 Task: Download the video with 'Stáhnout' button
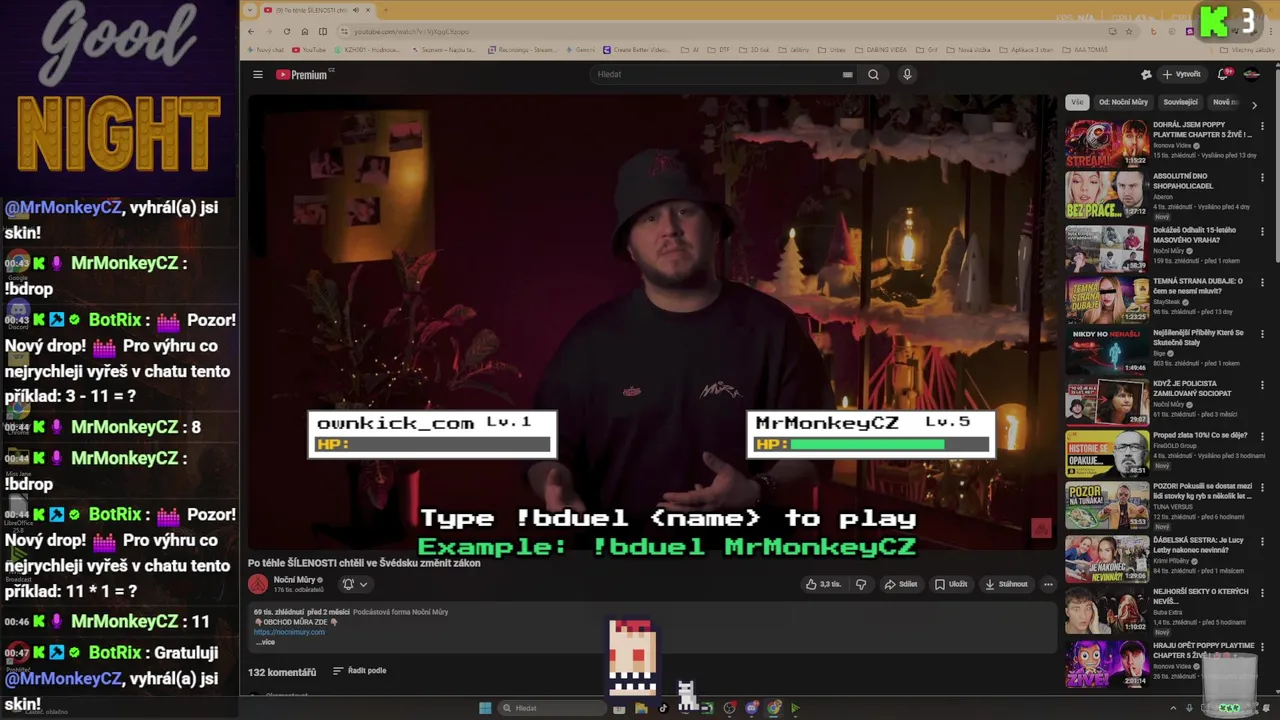[1006, 584]
